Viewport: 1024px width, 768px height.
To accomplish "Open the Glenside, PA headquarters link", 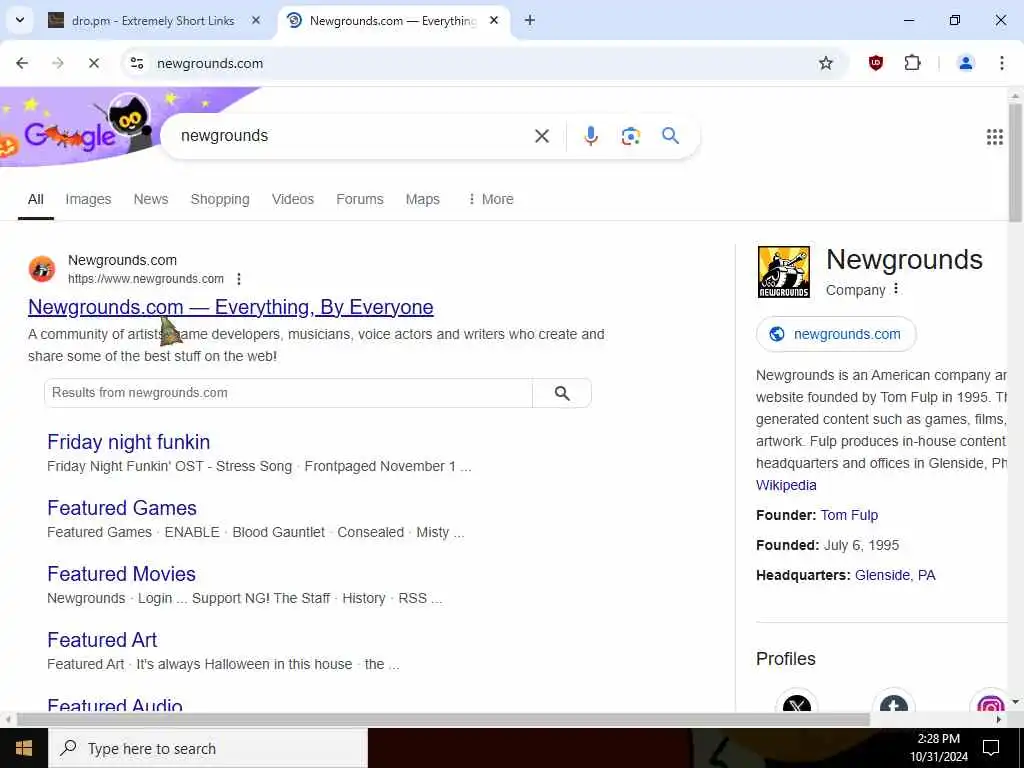I will pos(895,575).
